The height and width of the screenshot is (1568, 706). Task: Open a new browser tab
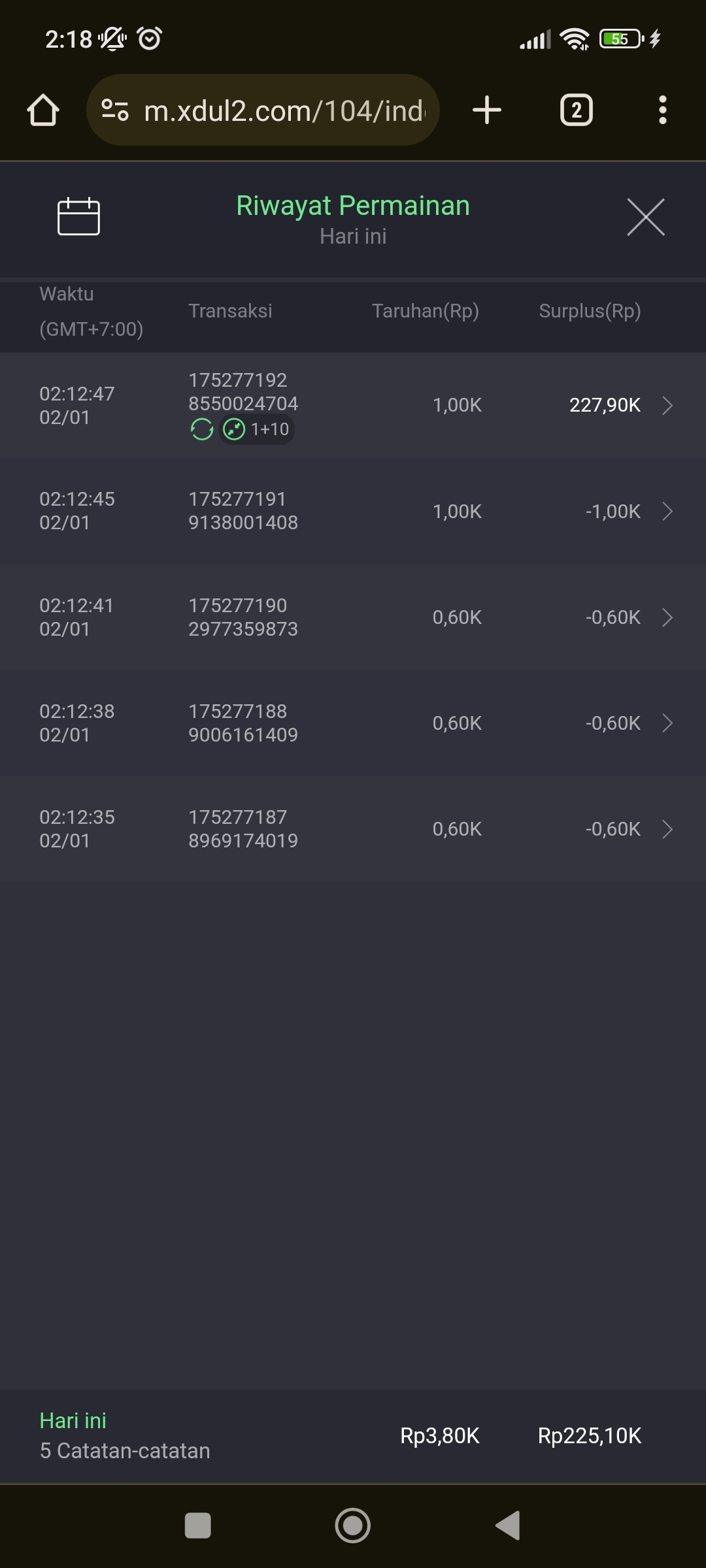(487, 110)
